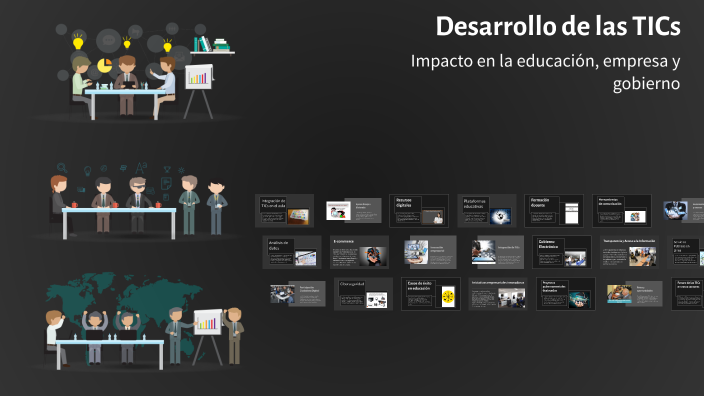This screenshot has height=396, width=704.
Task: Open the 'Recursos digitales' slide thumbnail
Action: 419,211
